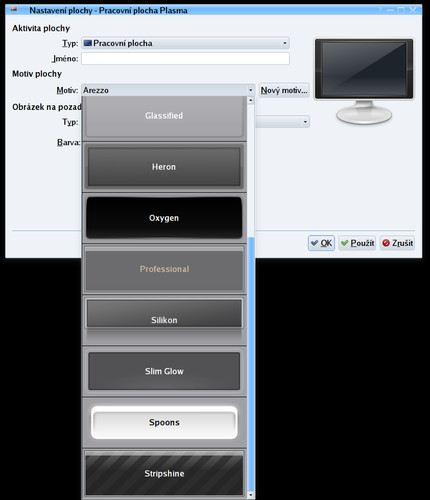Choose the Silikon theme preview
This screenshot has height=500, width=430.
tap(164, 320)
